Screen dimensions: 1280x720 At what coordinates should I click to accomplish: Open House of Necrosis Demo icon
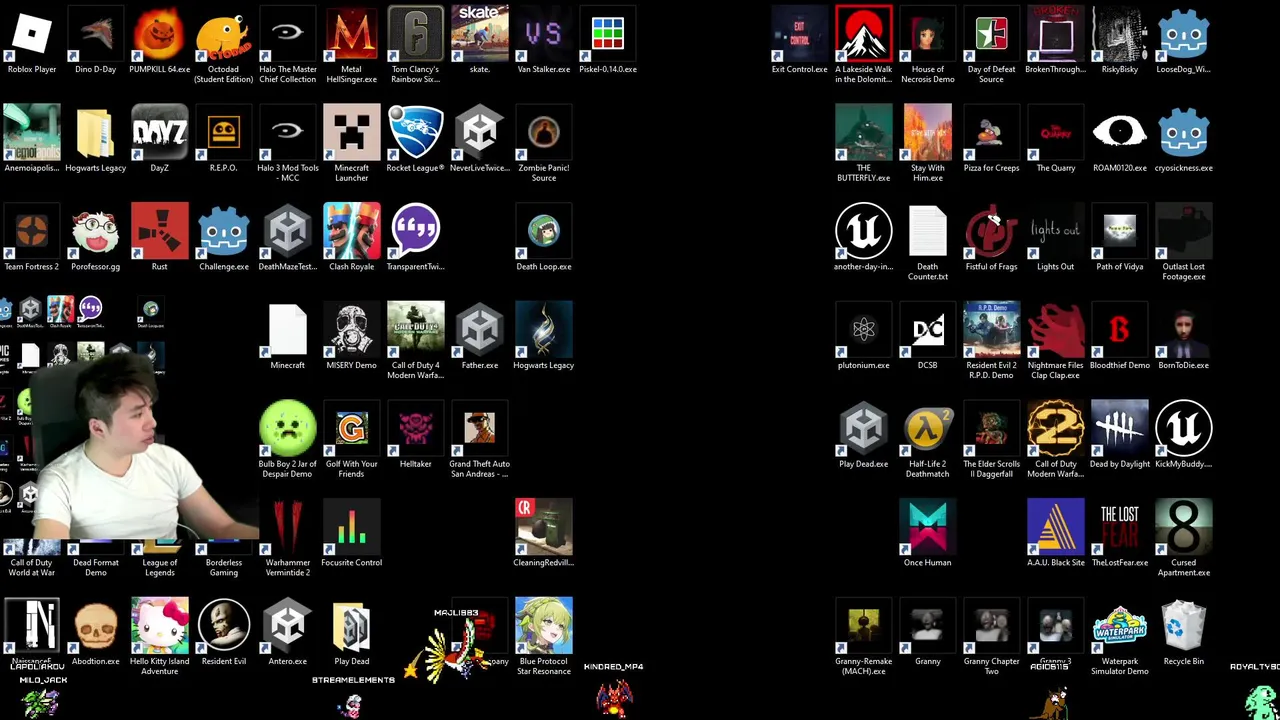pos(928,34)
